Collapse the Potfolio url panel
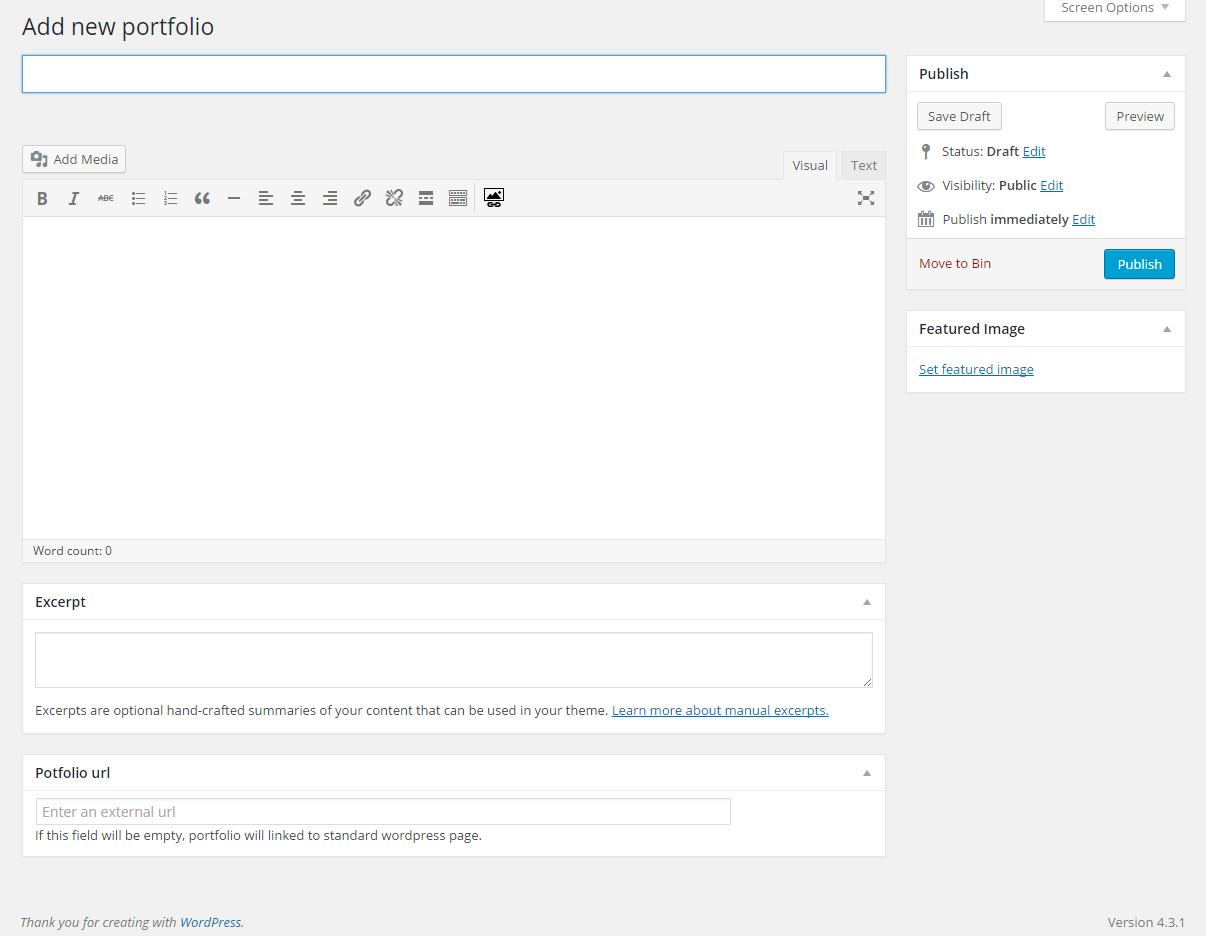1206x936 pixels. 867,773
